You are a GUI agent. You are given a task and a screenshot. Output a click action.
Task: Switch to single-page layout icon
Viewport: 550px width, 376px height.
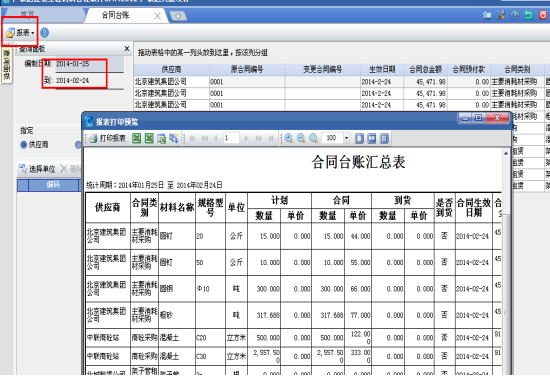pos(359,138)
